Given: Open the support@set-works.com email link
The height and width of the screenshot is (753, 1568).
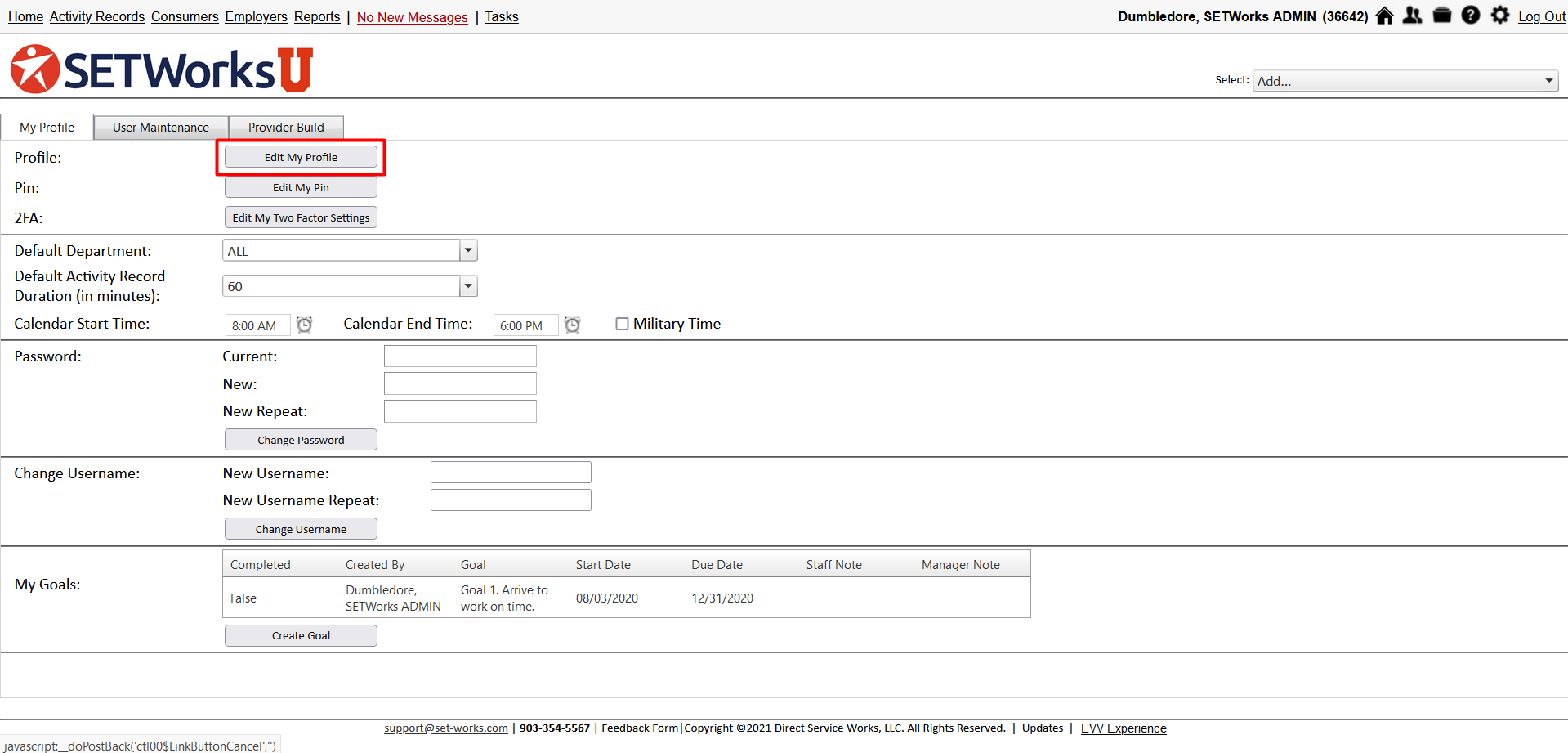Looking at the screenshot, I should [446, 728].
